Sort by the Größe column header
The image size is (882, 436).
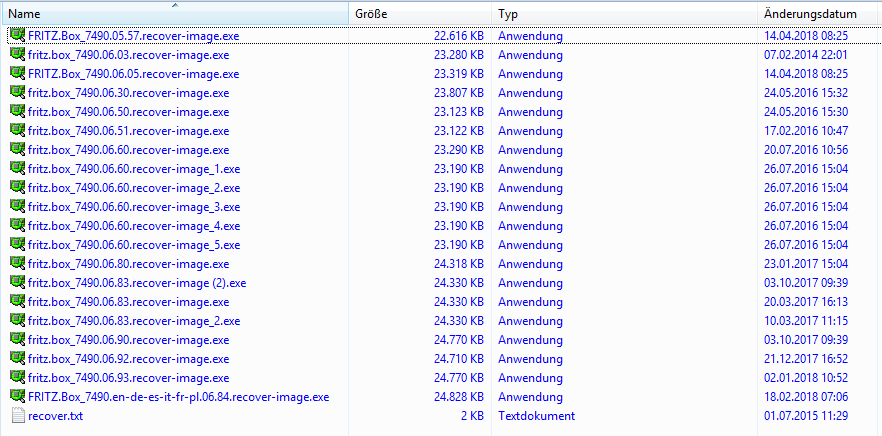[421, 14]
